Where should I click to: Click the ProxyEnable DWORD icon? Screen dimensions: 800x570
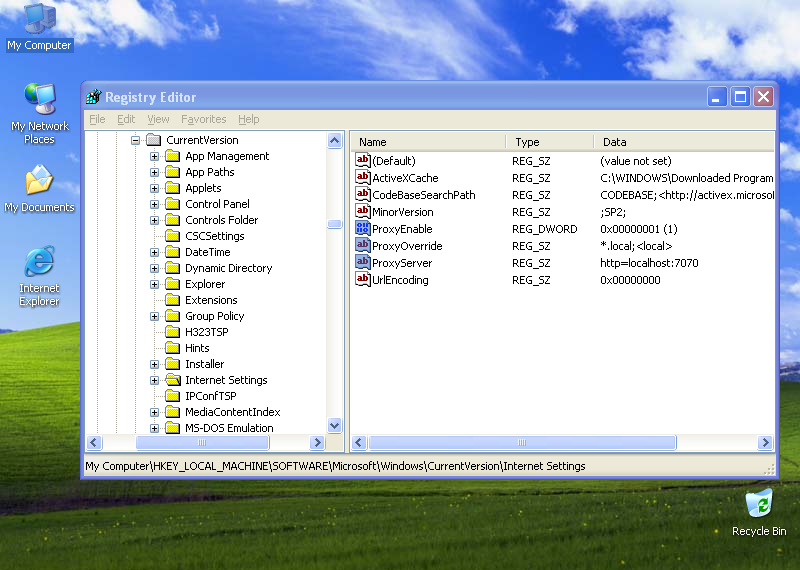[x=363, y=228]
